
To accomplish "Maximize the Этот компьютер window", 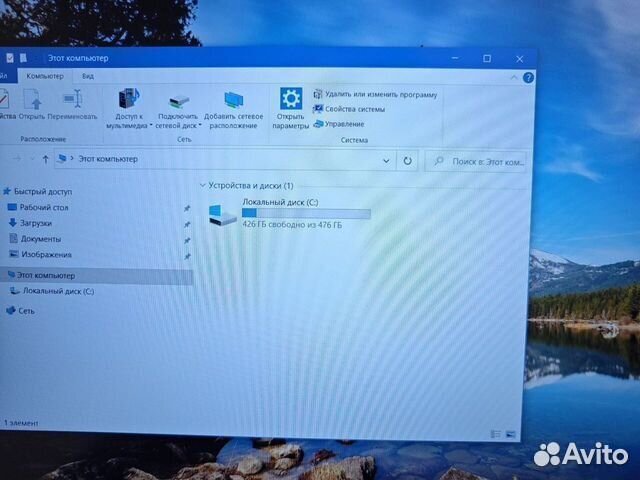I will [x=487, y=59].
